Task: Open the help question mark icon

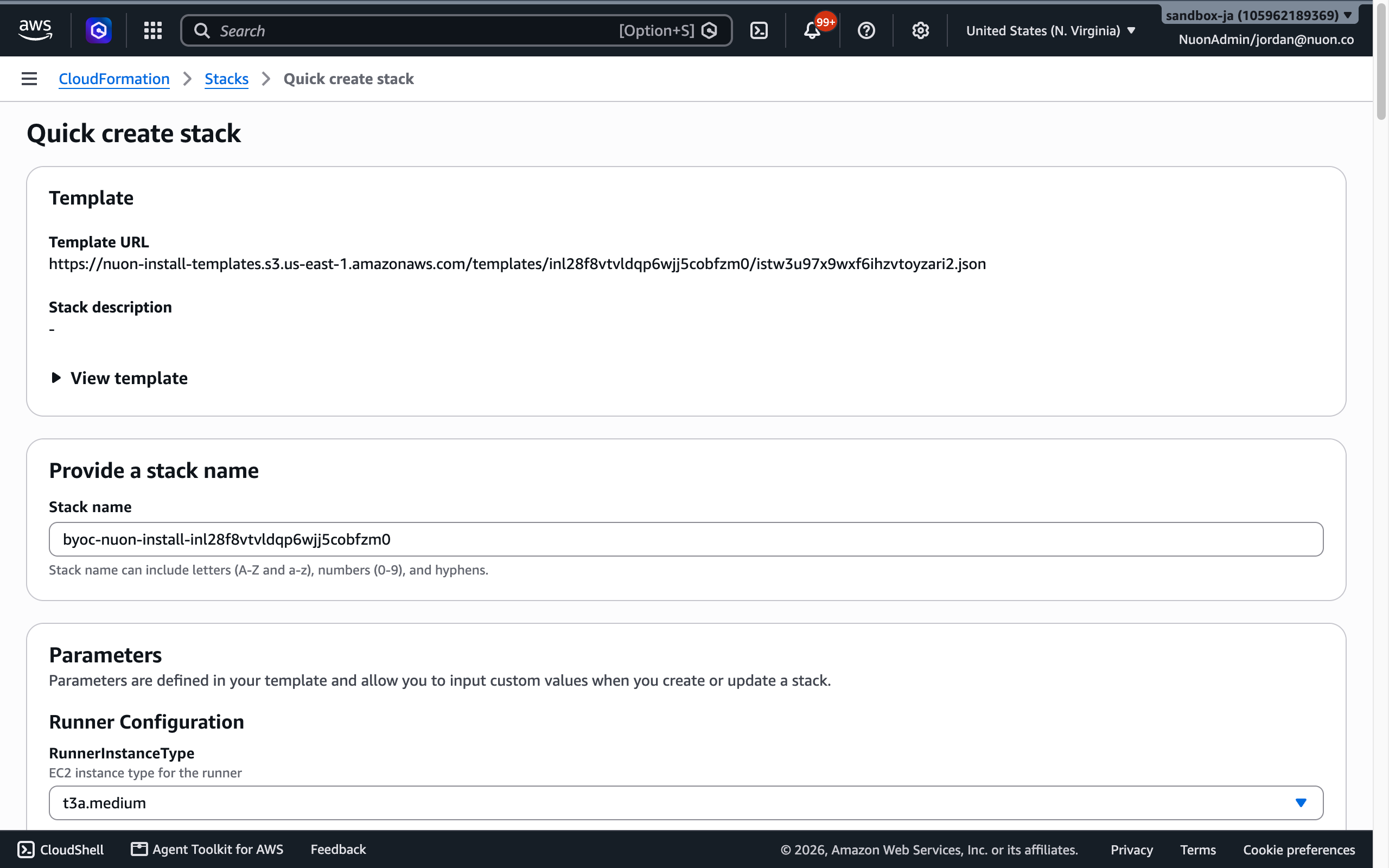Action: 866,30
